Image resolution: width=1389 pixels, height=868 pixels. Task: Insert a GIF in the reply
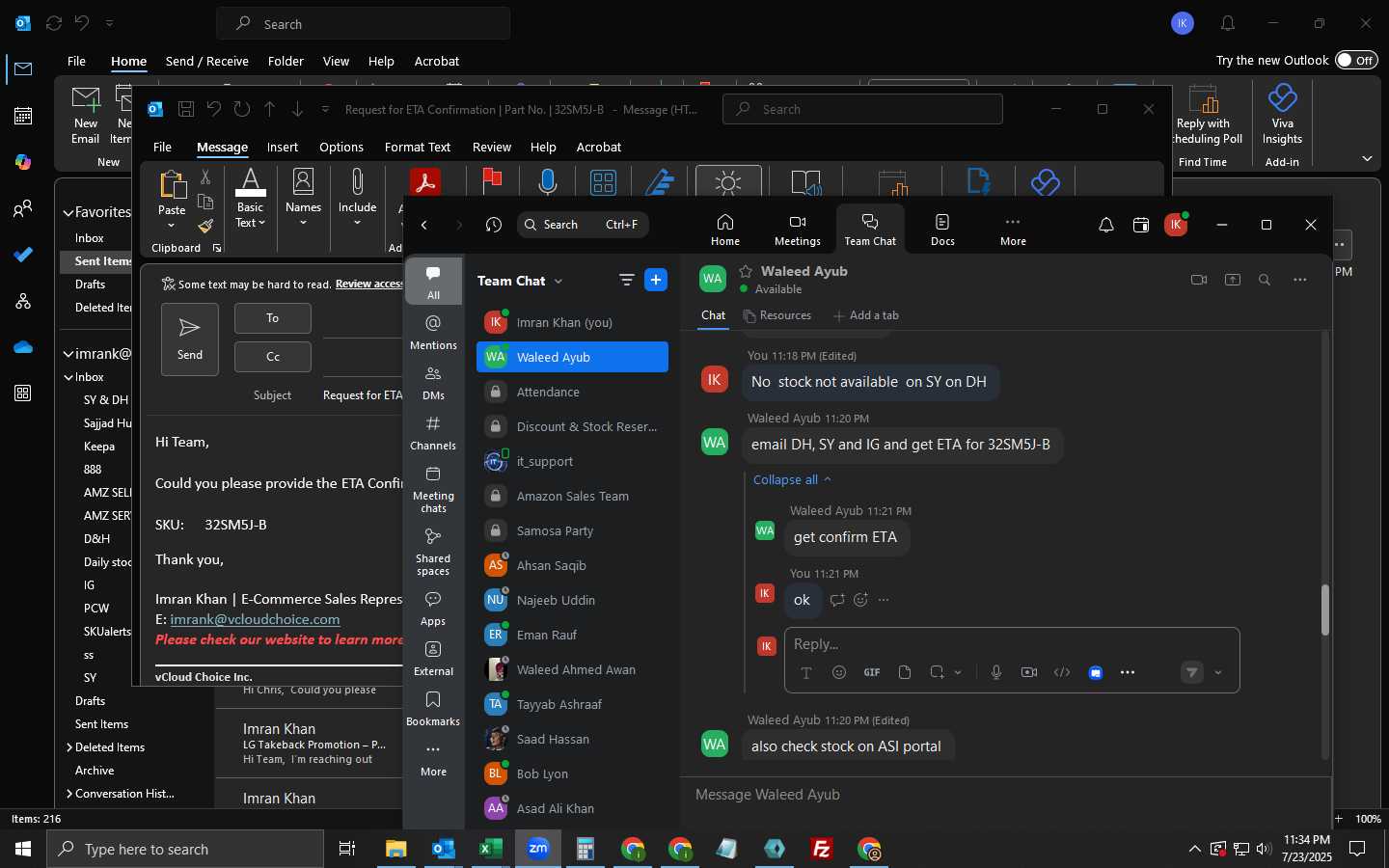point(872,672)
